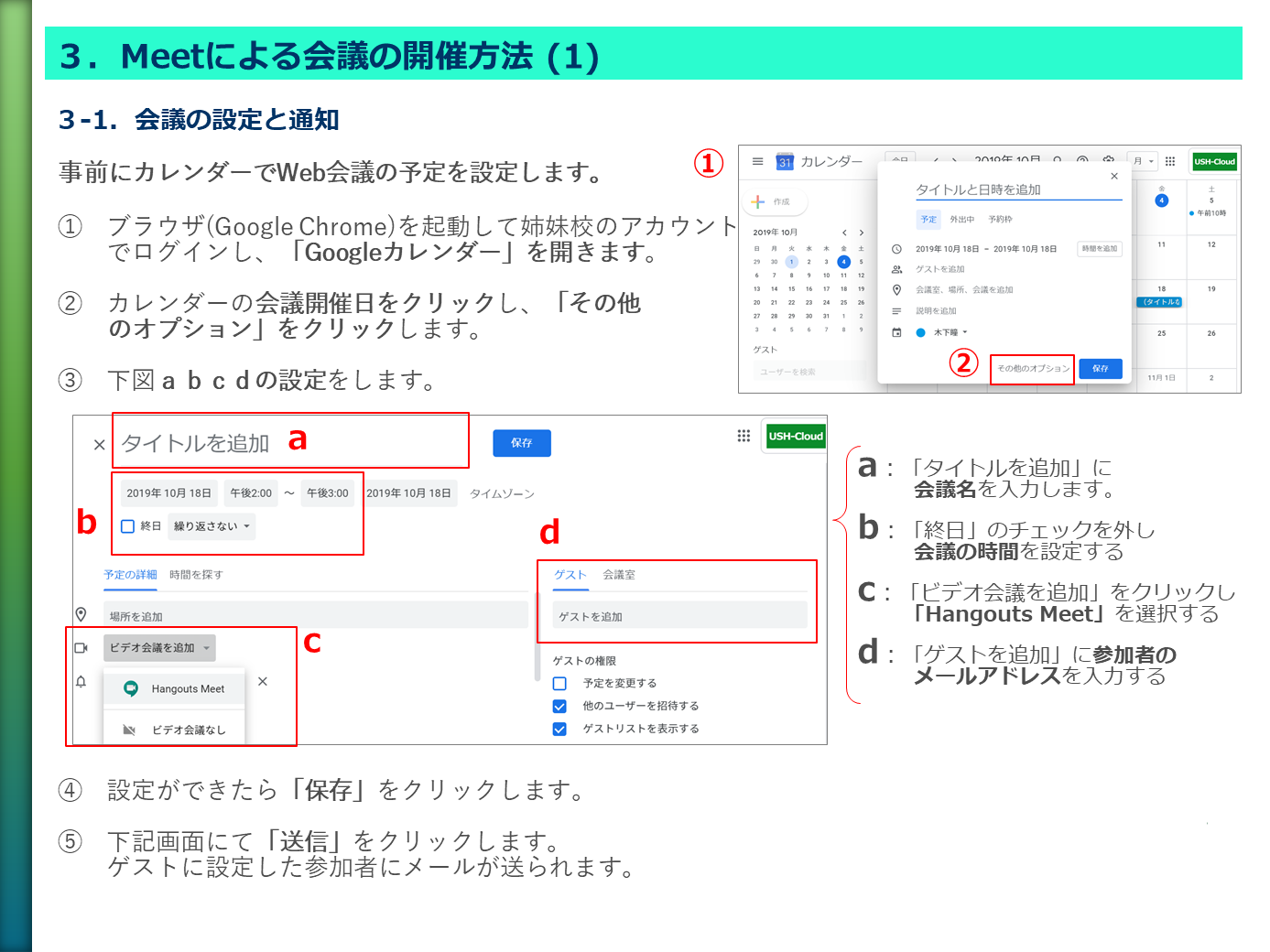This screenshot has width=1270, height=952.
Task: Click the blue 保存 button in event editor
Action: [x=522, y=443]
